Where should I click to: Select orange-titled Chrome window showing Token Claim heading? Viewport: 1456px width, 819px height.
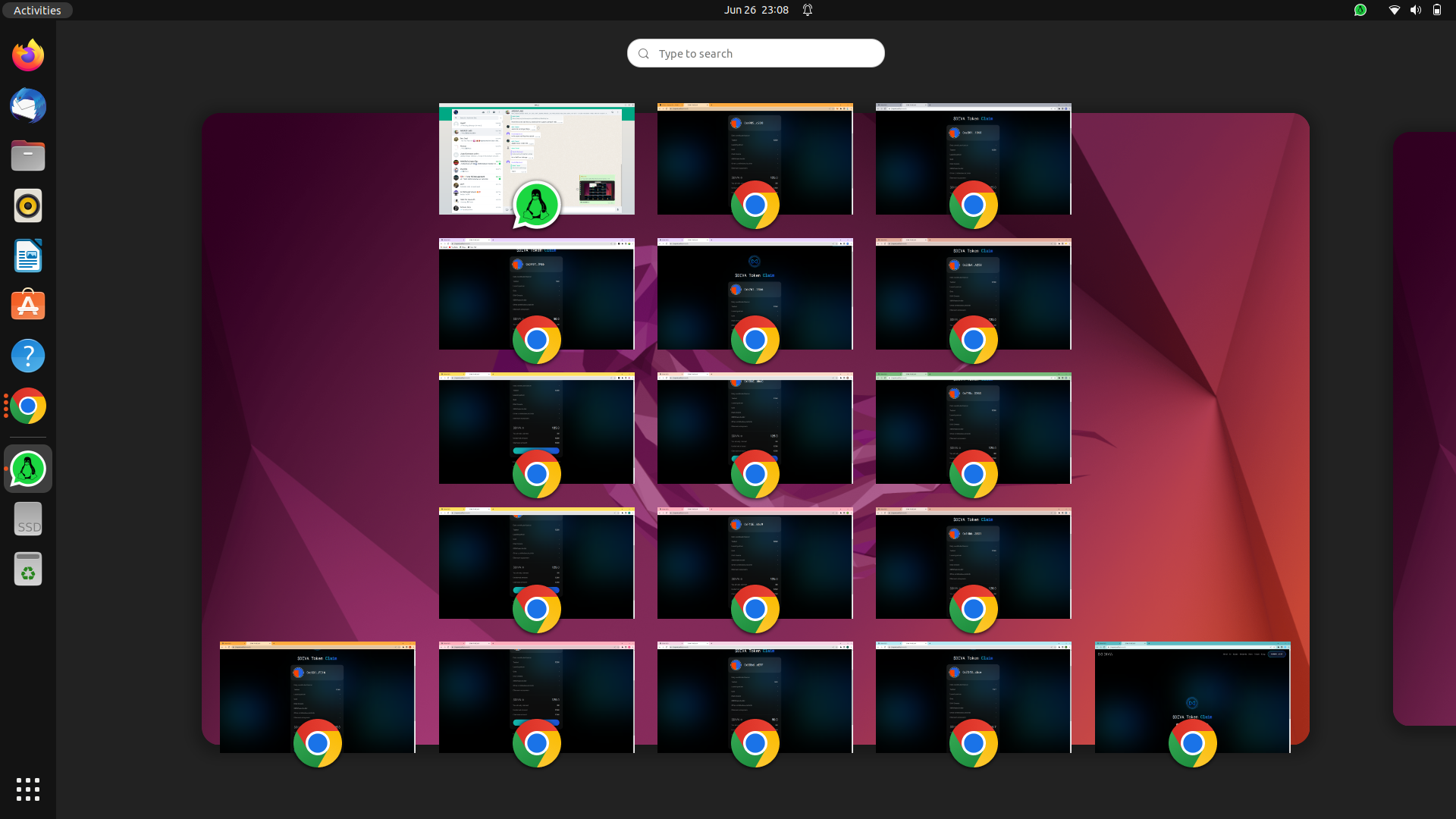318,697
